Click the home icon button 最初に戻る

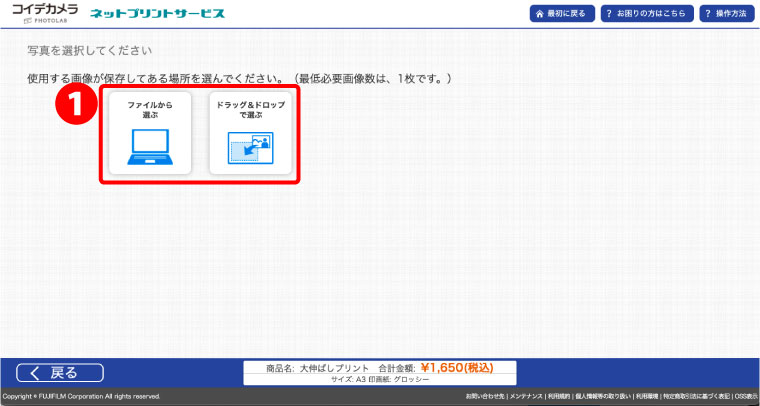tap(564, 14)
